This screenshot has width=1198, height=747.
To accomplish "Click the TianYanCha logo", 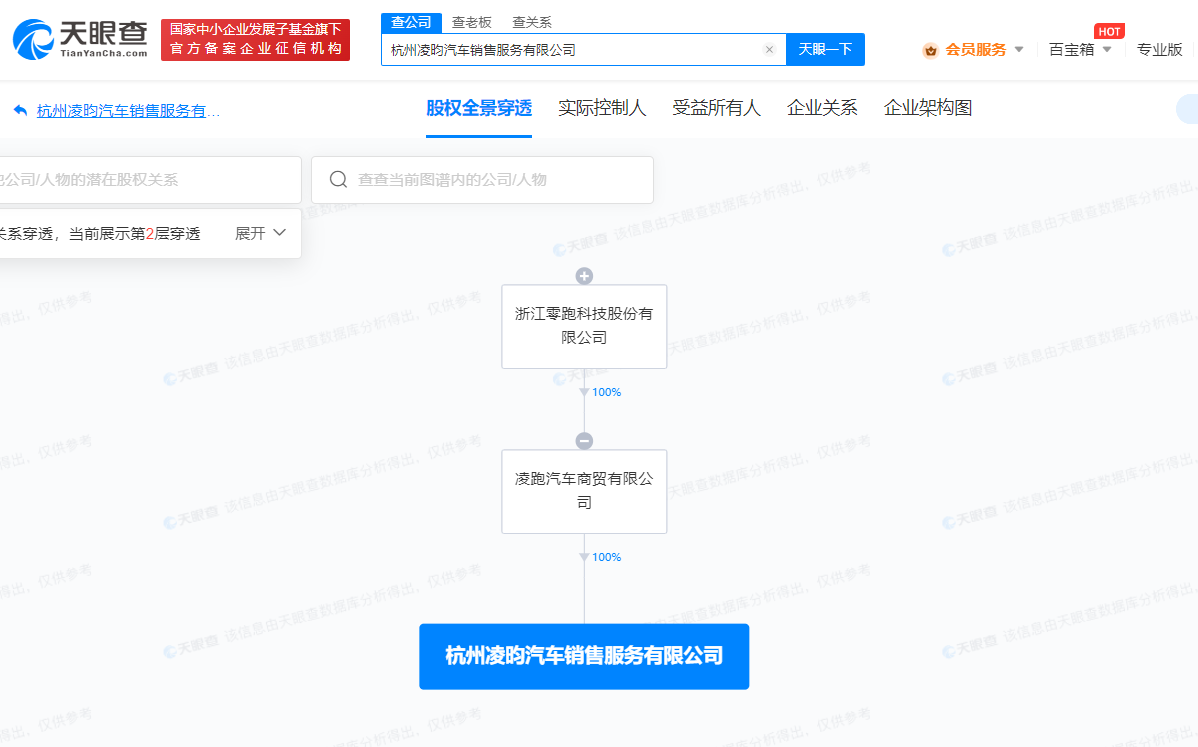I will (x=80, y=39).
